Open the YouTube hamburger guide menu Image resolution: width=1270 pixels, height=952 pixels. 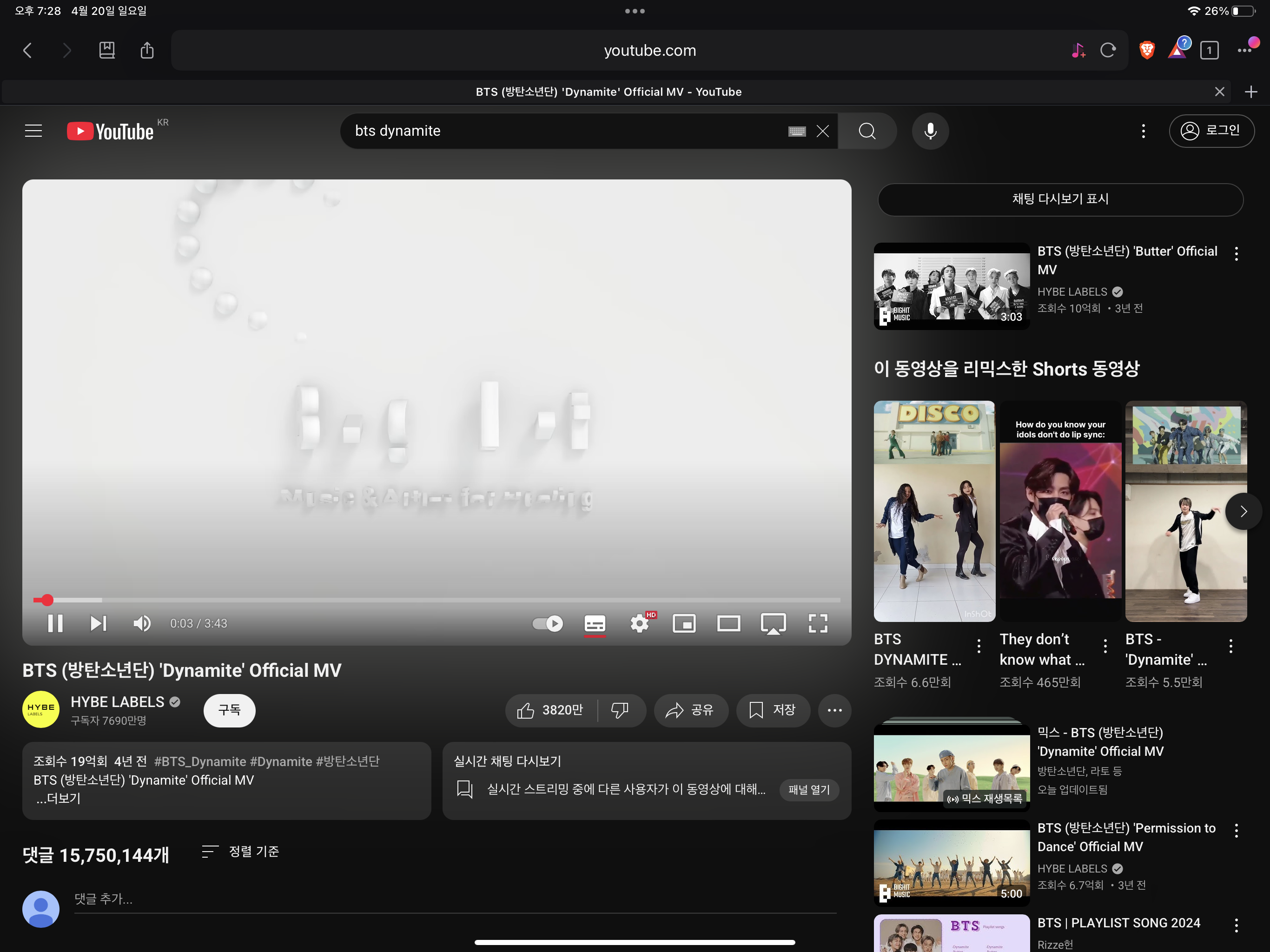[34, 131]
